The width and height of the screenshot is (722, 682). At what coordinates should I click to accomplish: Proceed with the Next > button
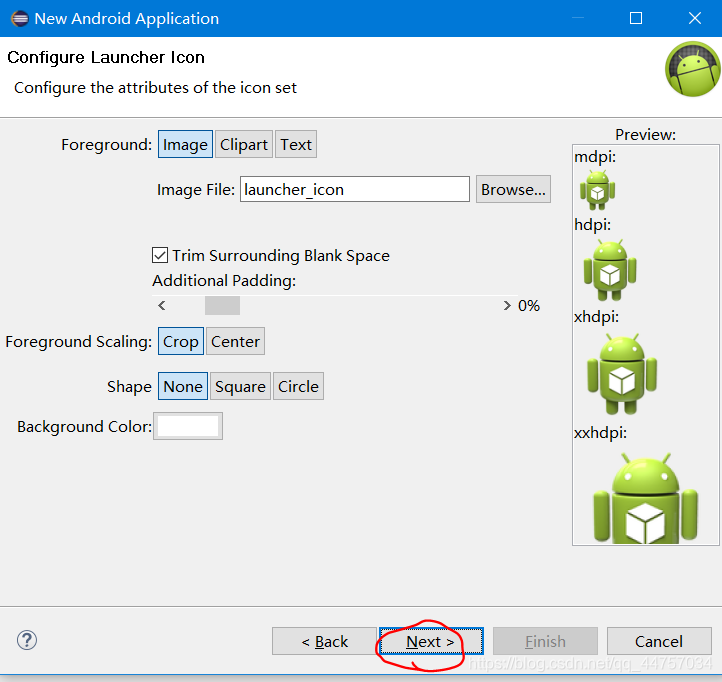[431, 641]
